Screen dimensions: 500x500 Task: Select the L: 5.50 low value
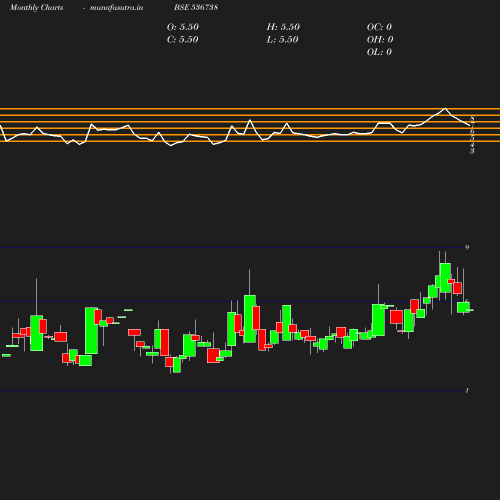[x=282, y=40]
